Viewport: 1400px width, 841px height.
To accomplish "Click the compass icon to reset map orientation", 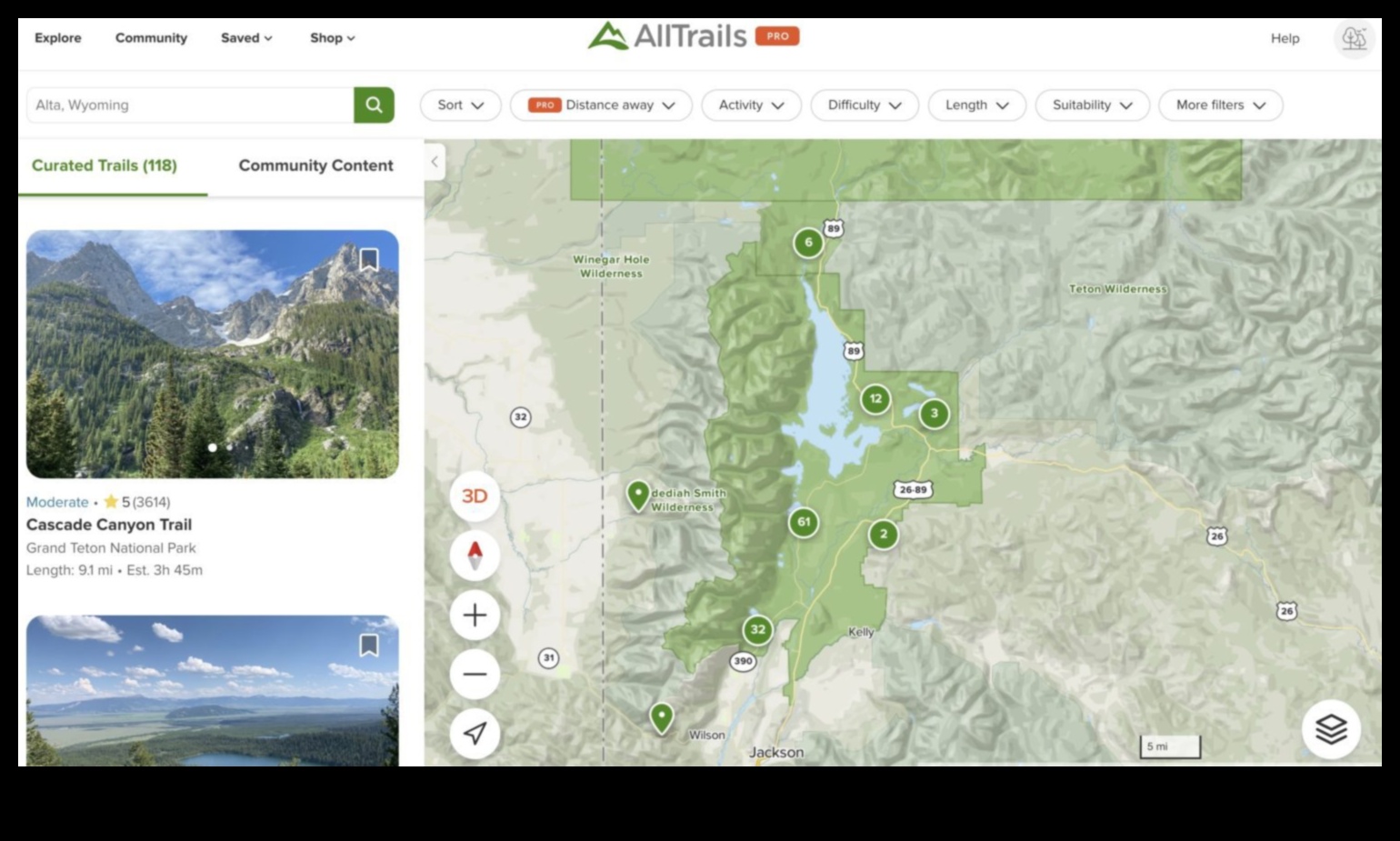I will 475,555.
